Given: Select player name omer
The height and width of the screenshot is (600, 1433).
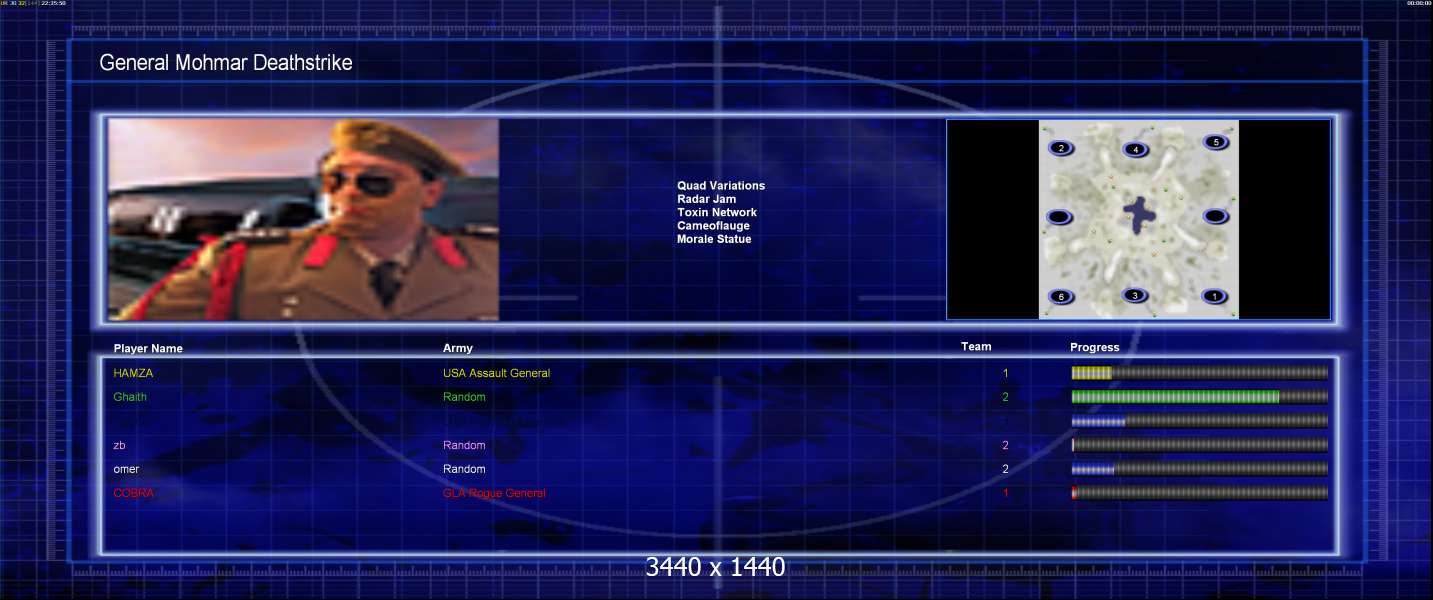Looking at the screenshot, I should (126, 469).
